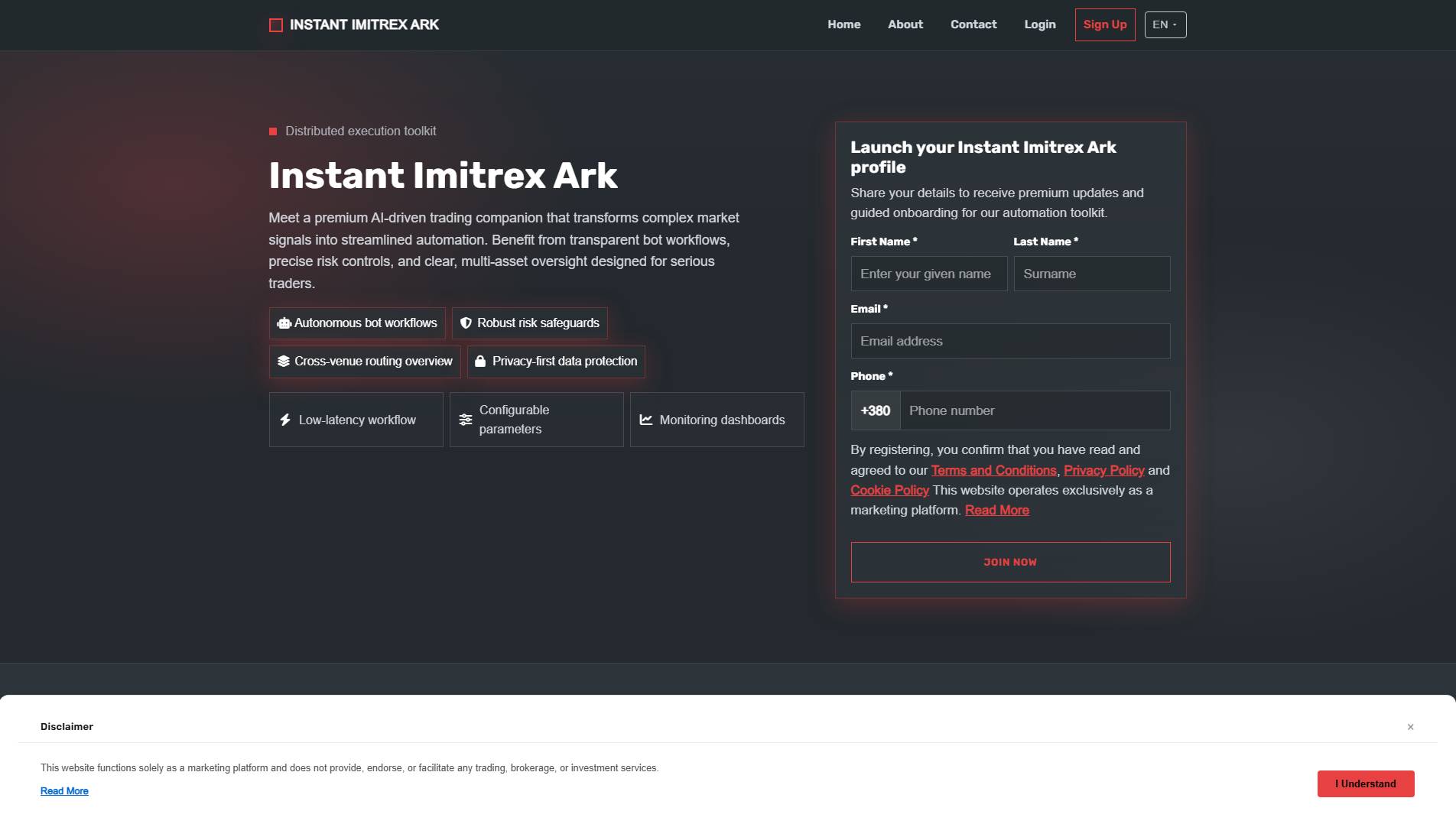The image size is (1456, 824).
Task: Focus the Phone number field
Action: (1035, 410)
